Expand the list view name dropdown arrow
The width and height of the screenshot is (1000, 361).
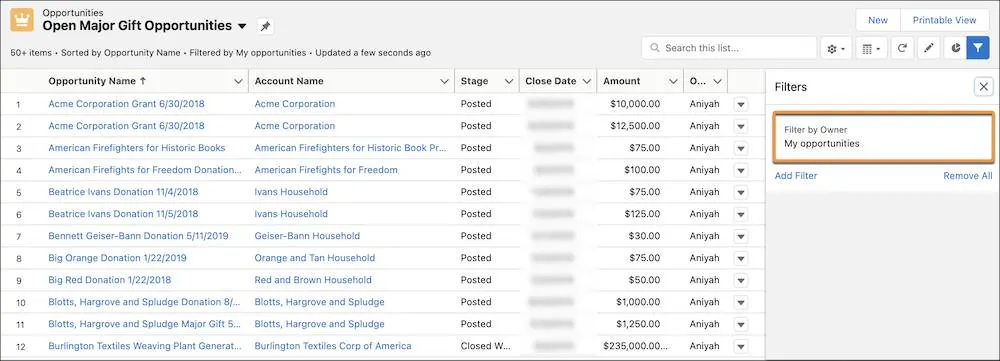(x=242, y=27)
